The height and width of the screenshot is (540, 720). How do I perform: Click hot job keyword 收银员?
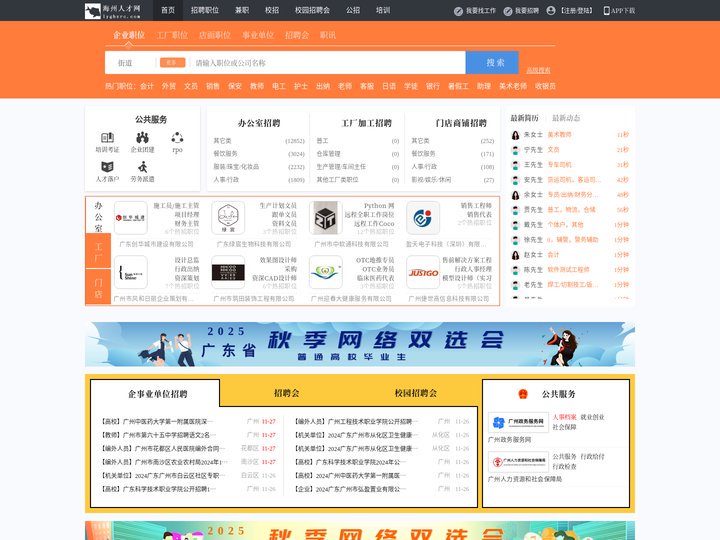click(545, 86)
